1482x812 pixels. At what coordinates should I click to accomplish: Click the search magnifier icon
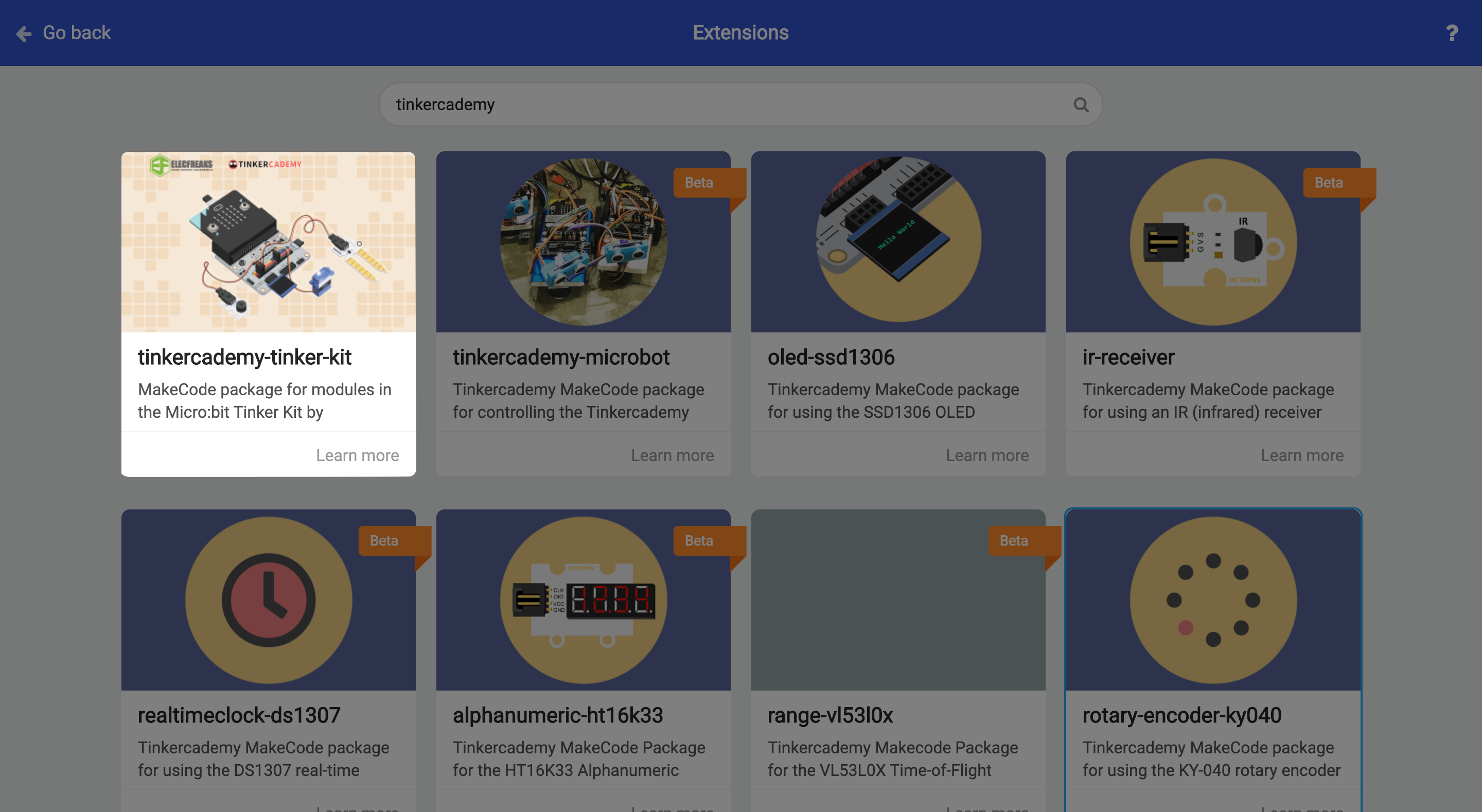(x=1081, y=105)
